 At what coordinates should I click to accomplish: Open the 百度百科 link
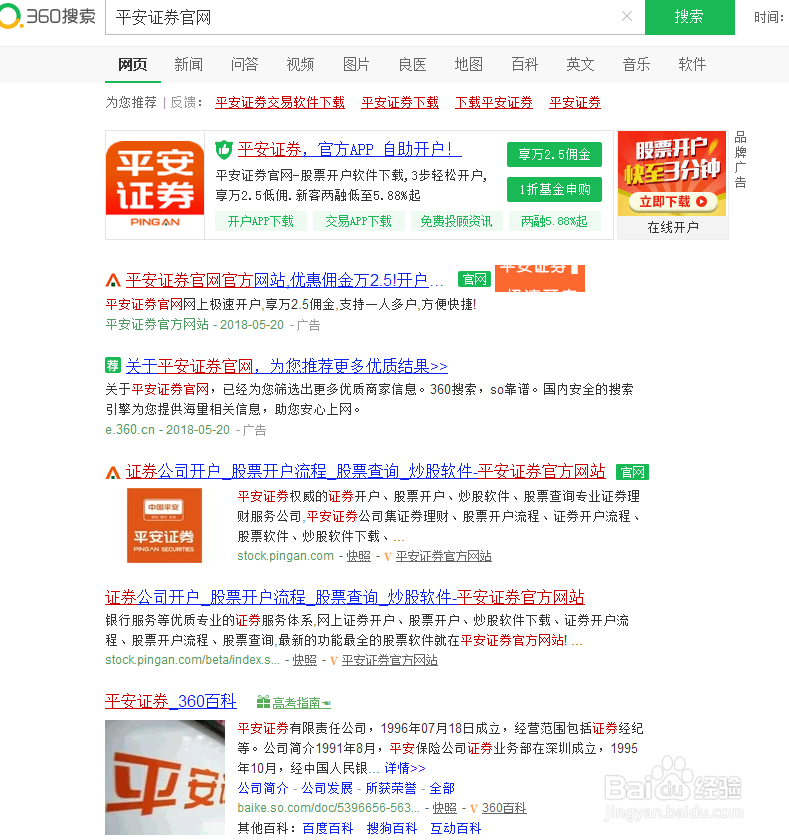pyautogui.click(x=328, y=828)
